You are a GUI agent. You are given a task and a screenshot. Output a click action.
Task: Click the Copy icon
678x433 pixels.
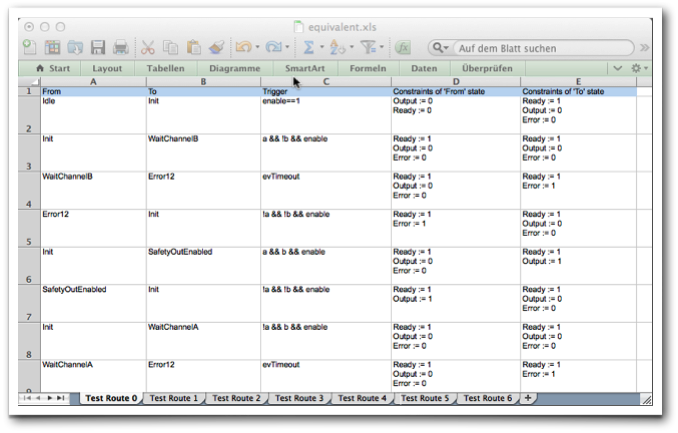[170, 47]
